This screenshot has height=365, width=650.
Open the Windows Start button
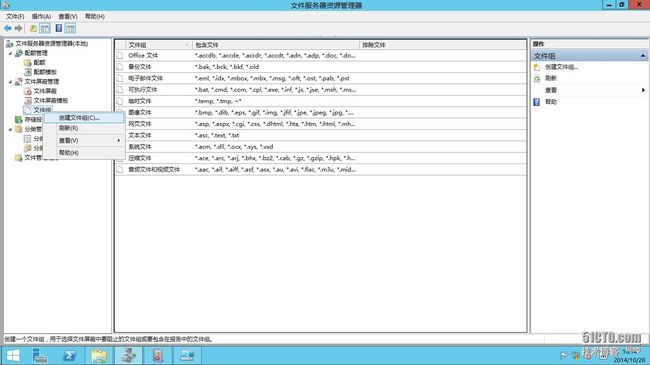coord(13,355)
